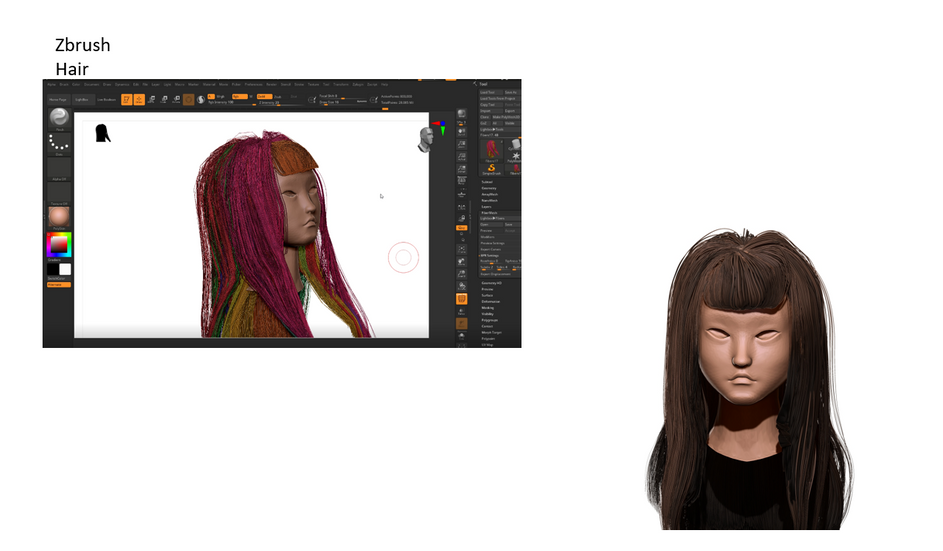This screenshot has width=943, height=551.
Task: Click the hair silhouette thumbnail in viewport
Action: tap(103, 133)
